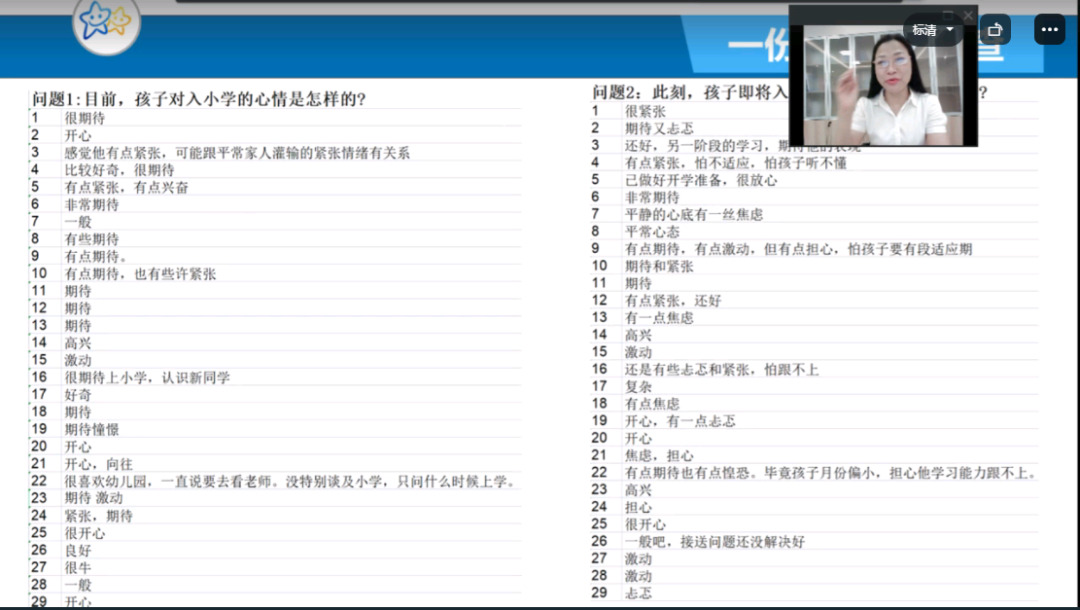
Task: Click Question 2 row 18 '有点焦虑'
Action: click(x=652, y=404)
